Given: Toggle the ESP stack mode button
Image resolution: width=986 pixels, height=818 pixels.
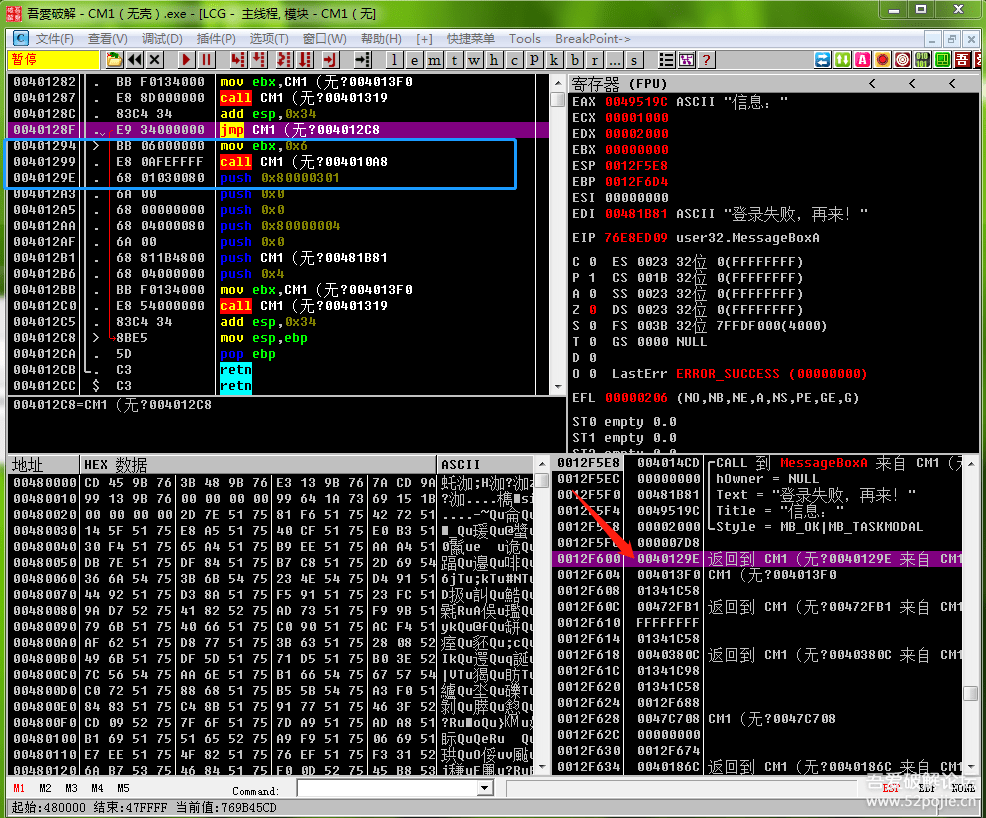Looking at the screenshot, I should 891,788.
